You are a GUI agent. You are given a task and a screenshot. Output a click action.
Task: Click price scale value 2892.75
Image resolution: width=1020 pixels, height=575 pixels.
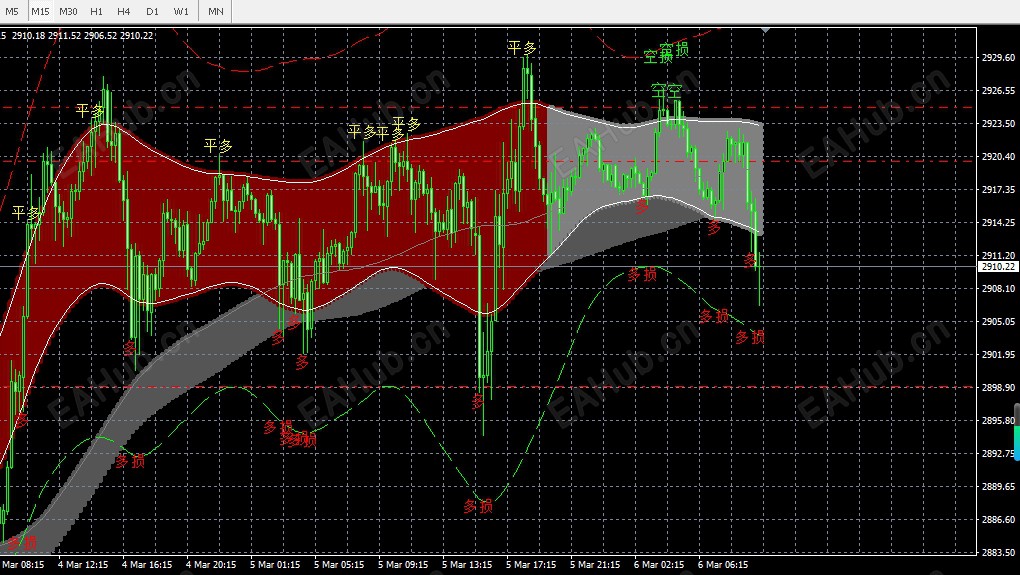coord(998,453)
